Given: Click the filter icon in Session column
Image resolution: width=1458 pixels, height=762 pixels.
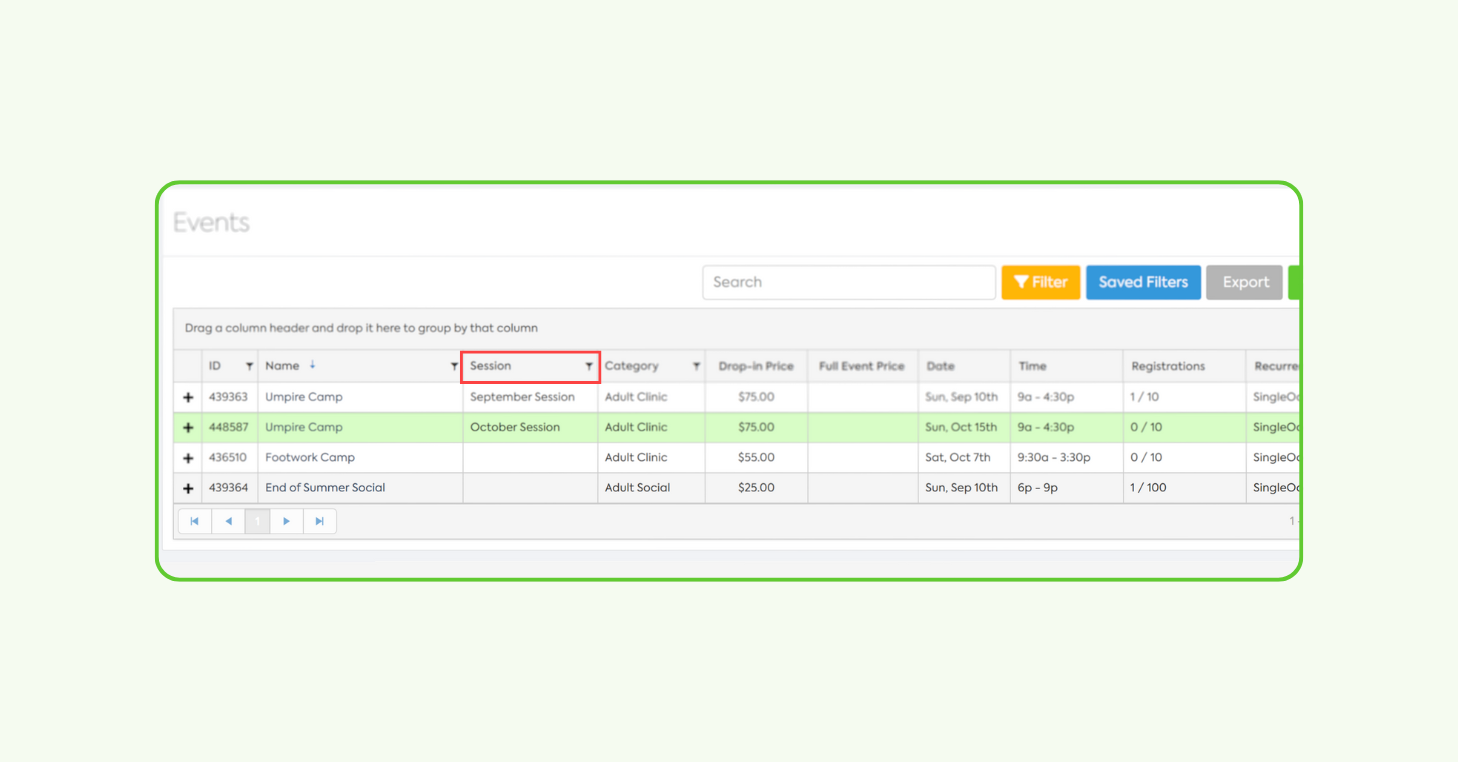Looking at the screenshot, I should 589,367.
